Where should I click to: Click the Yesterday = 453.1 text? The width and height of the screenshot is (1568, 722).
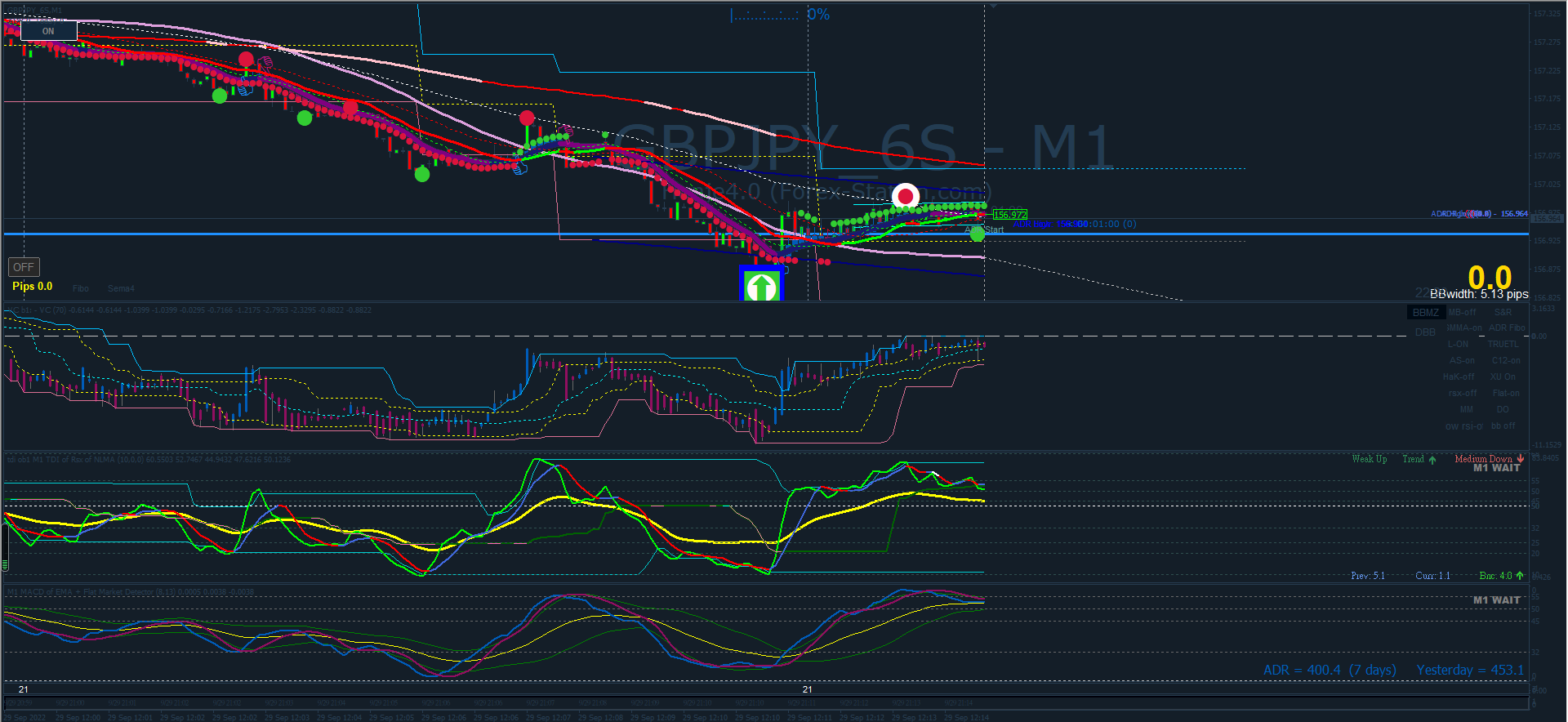pyautogui.click(x=1470, y=671)
